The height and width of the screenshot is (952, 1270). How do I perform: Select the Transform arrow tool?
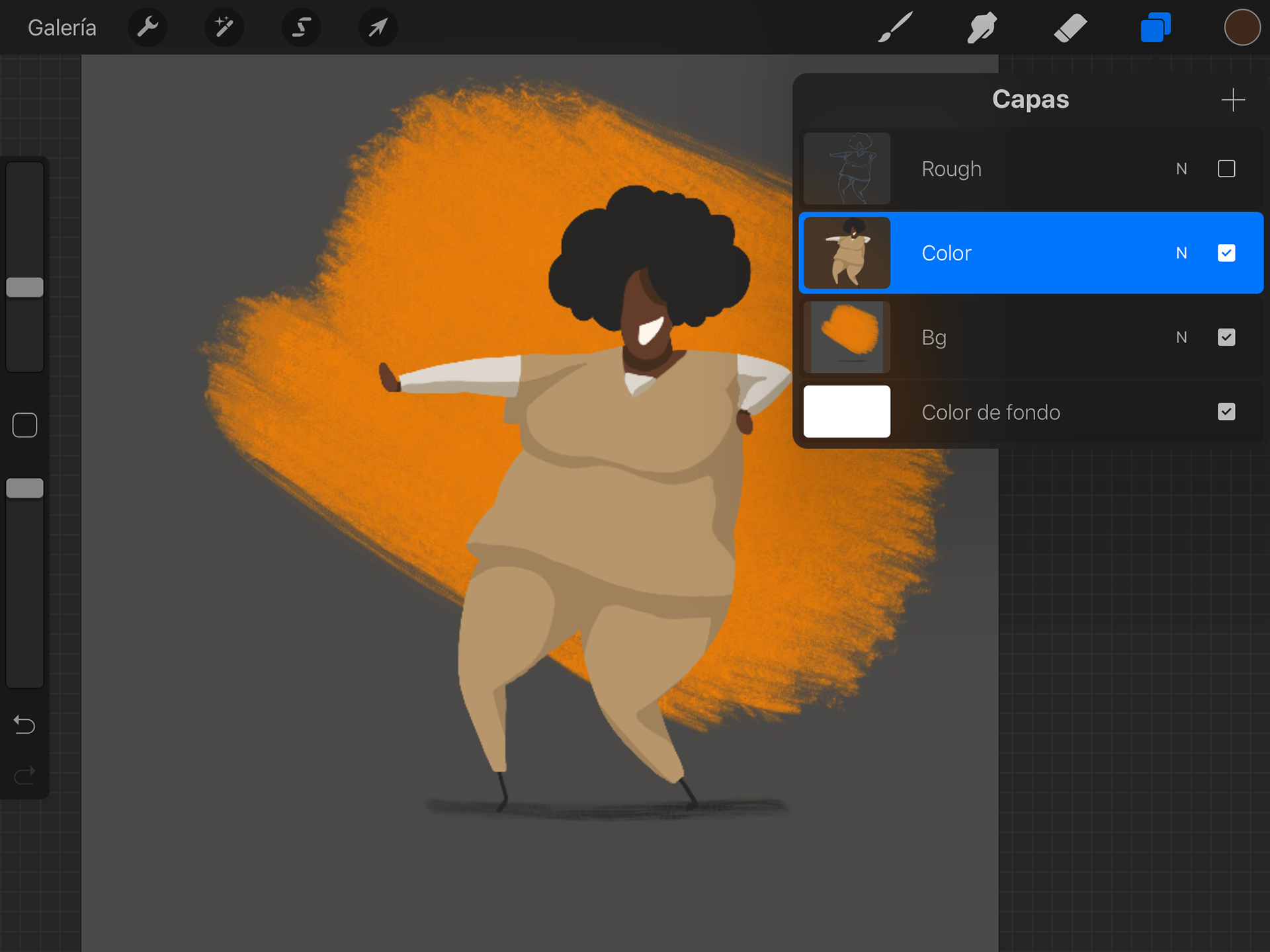click(378, 28)
